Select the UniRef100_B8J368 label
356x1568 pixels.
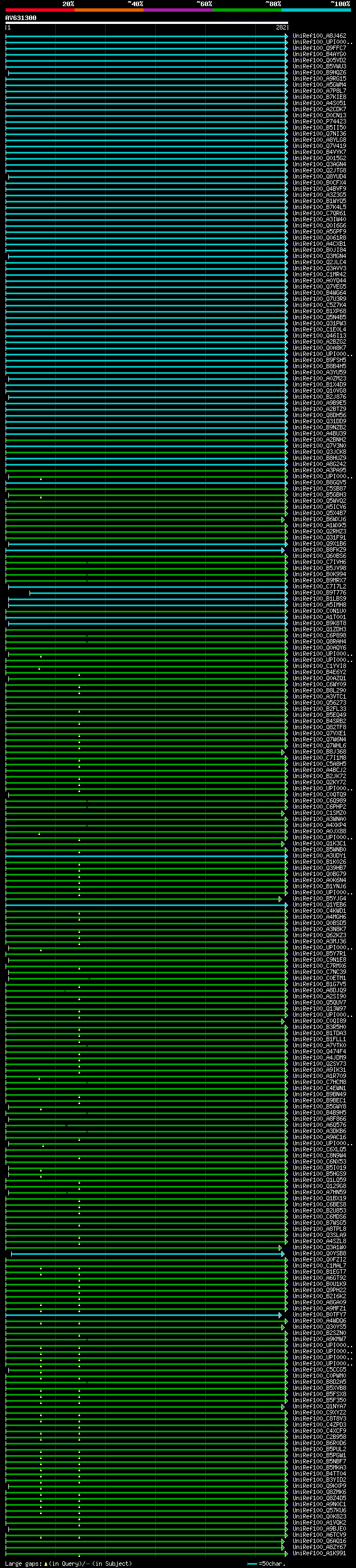(x=319, y=751)
